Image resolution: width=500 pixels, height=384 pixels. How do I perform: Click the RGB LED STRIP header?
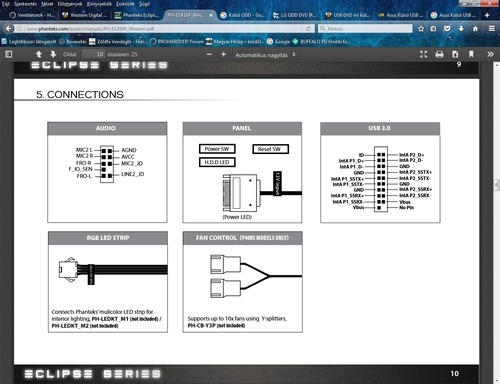(108, 238)
